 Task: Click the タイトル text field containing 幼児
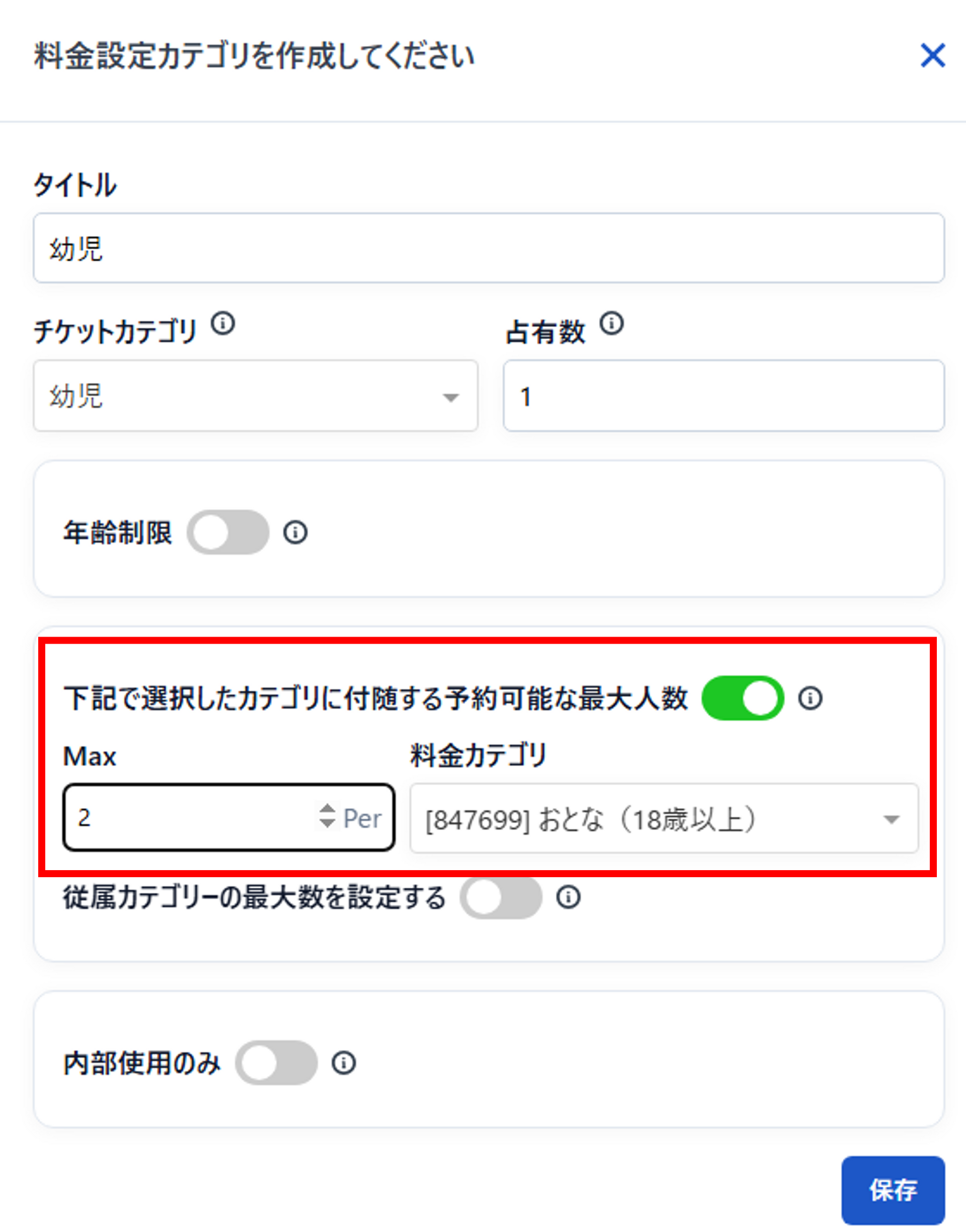[489, 248]
